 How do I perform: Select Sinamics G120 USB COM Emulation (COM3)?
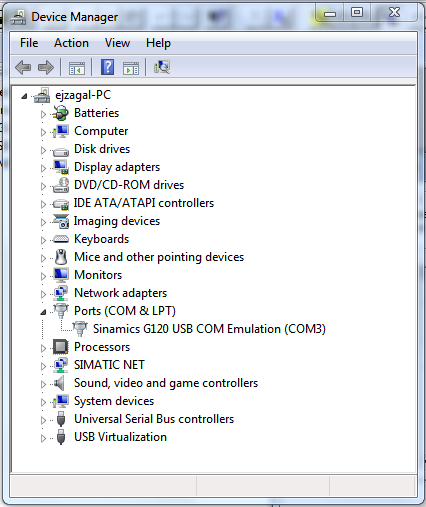(209, 329)
